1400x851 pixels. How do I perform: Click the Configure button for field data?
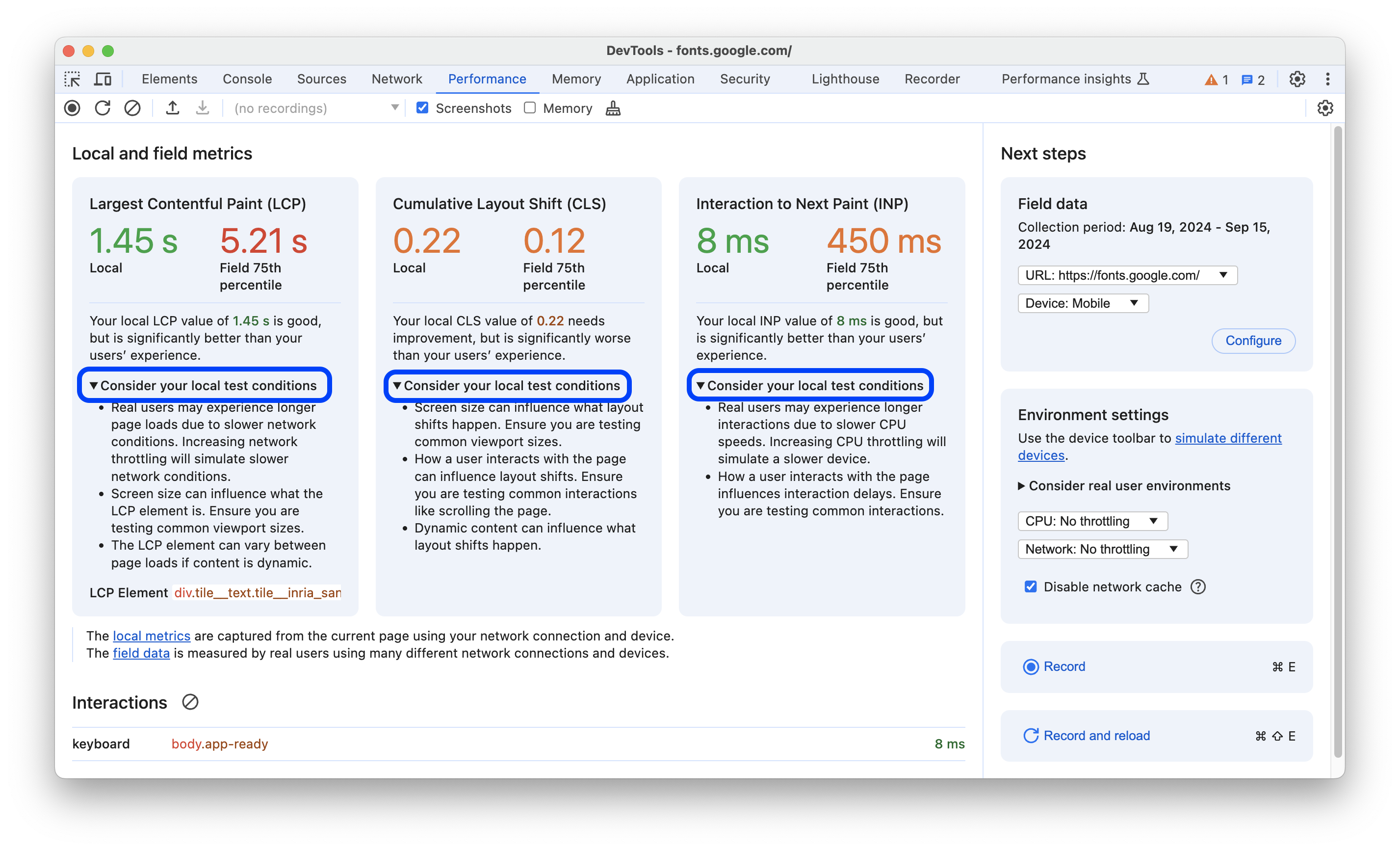point(1252,340)
